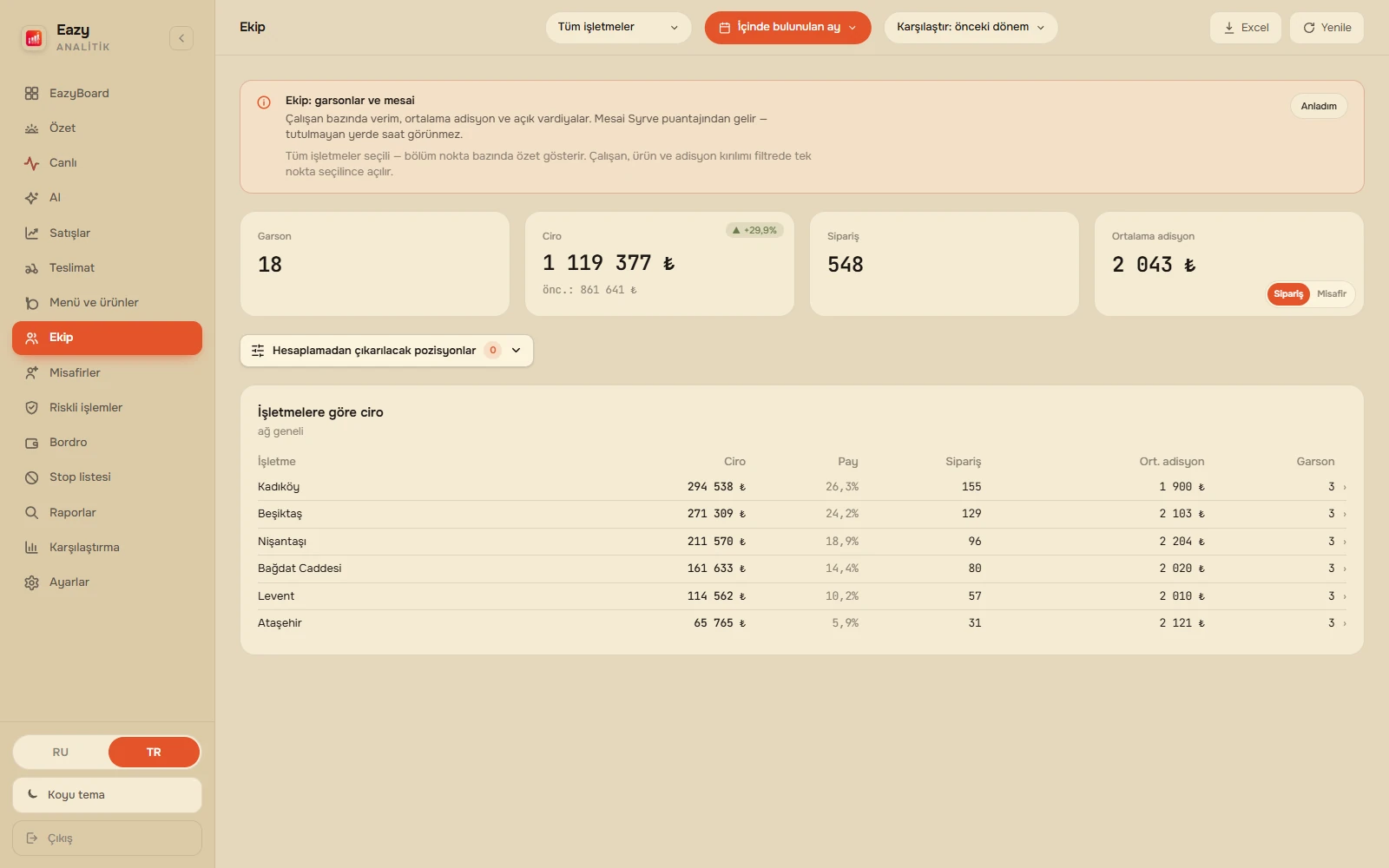The width and height of the screenshot is (1389, 868).
Task: Click the Beşiktaş table row name
Action: (x=280, y=514)
